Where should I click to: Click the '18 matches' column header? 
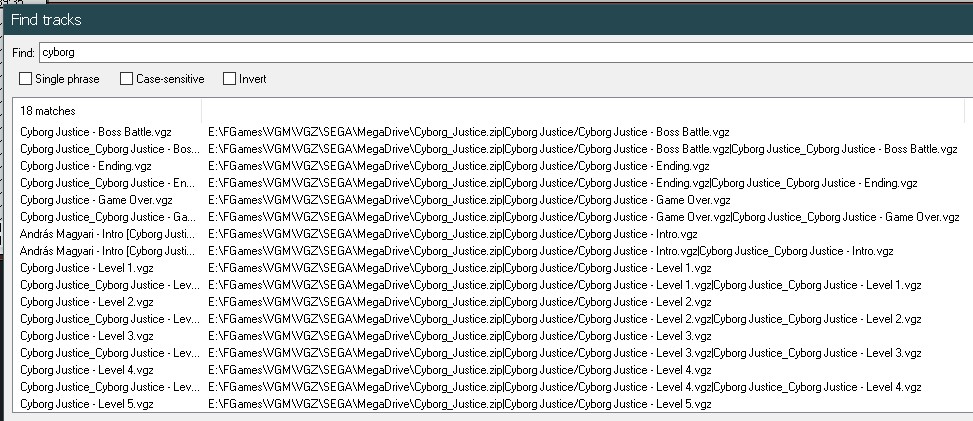pyautogui.click(x=107, y=111)
